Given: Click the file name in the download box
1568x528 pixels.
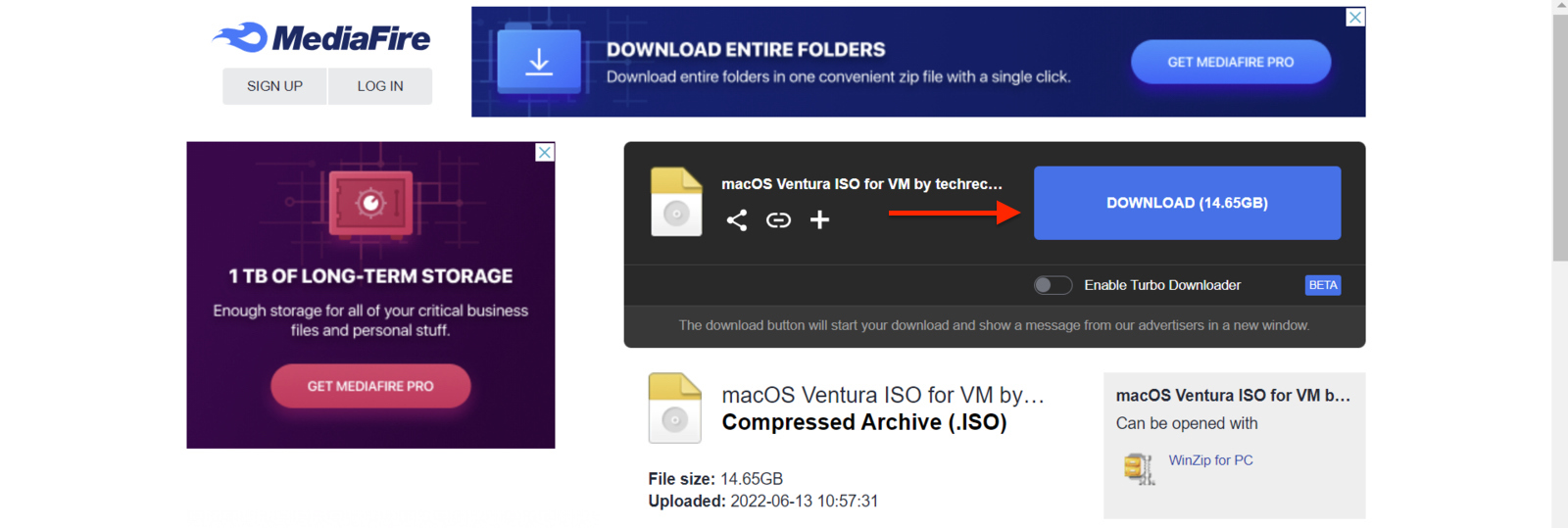Looking at the screenshot, I should click(861, 184).
